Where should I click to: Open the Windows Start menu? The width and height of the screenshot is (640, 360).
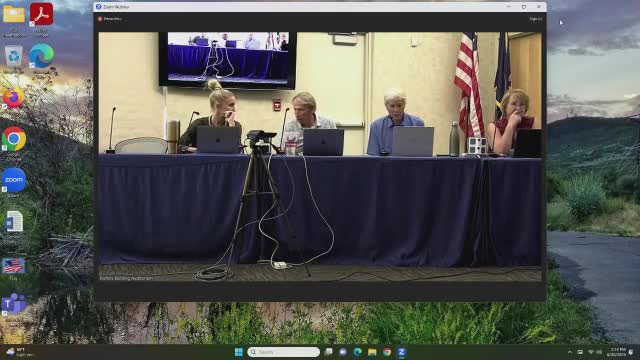239,352
